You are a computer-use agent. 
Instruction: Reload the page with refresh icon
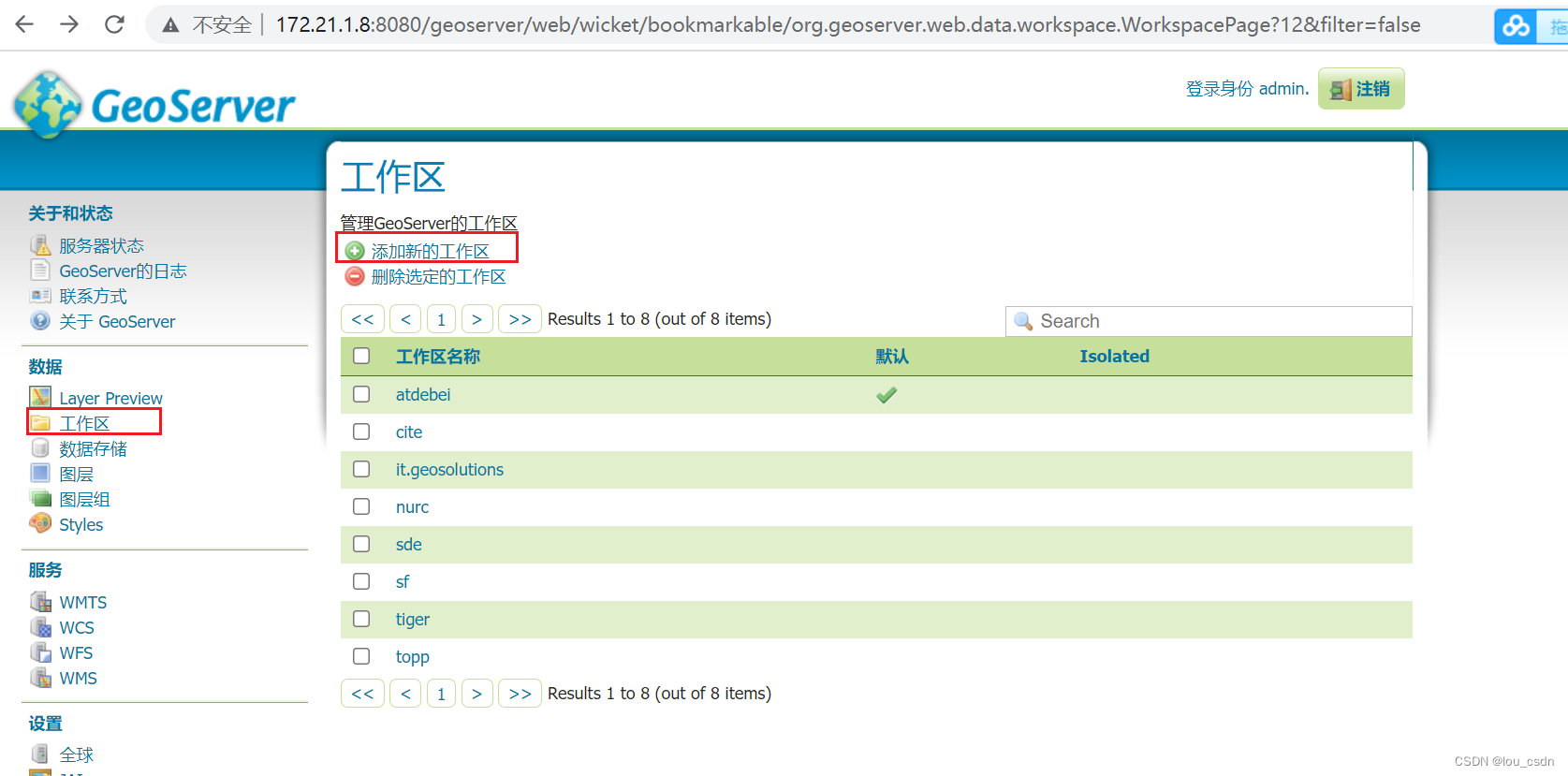(114, 24)
